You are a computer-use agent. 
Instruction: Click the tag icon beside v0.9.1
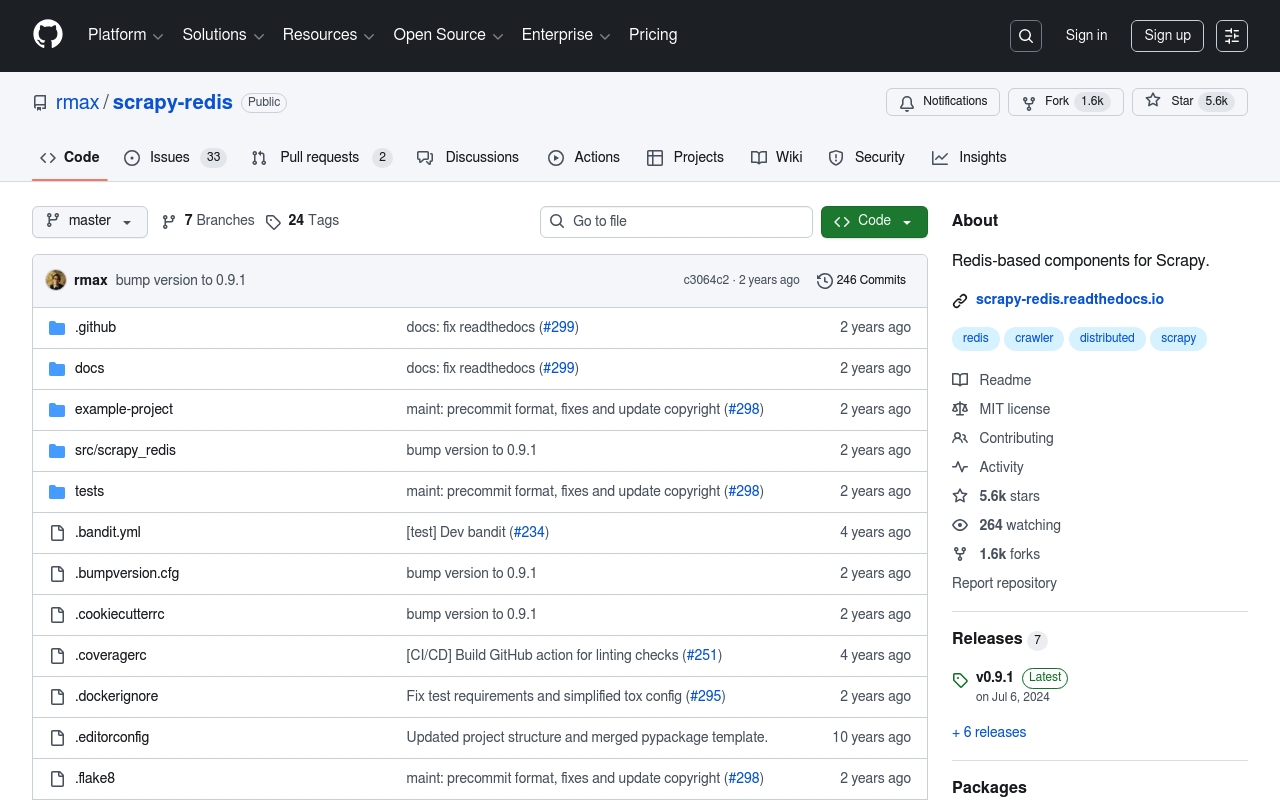point(960,680)
